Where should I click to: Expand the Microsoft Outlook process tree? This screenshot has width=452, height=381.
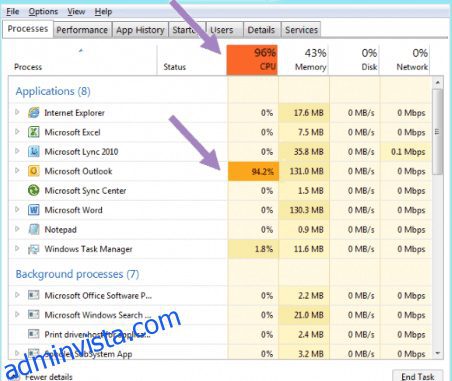click(17, 171)
